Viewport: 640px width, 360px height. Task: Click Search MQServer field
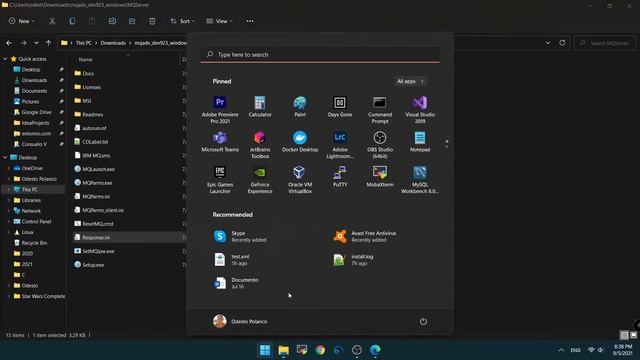point(605,43)
